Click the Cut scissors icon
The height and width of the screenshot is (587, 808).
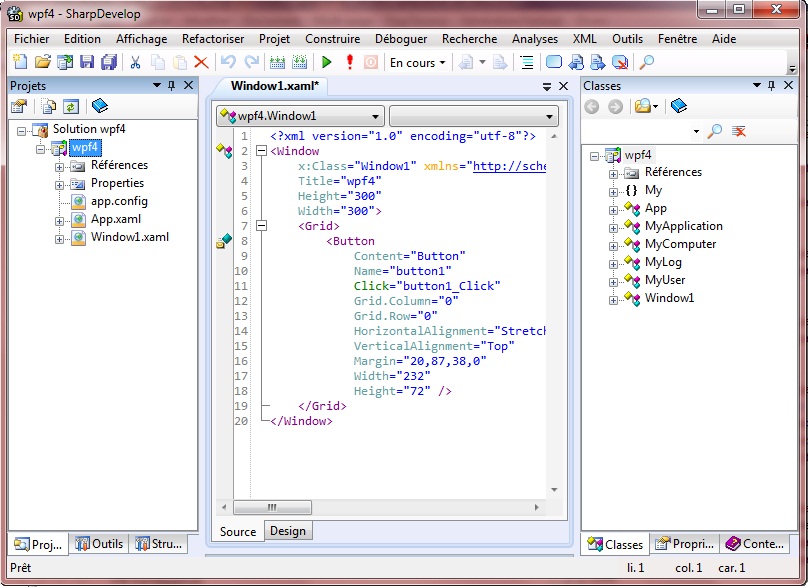tap(135, 63)
